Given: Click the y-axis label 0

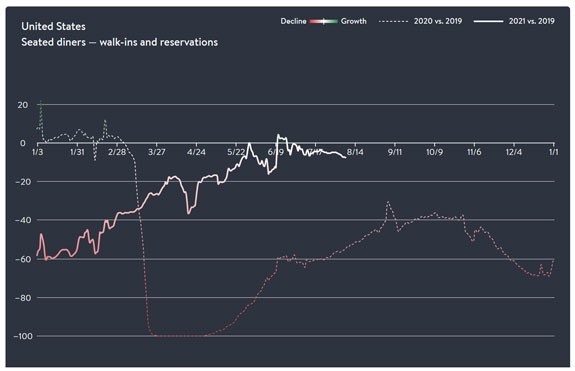Looking at the screenshot, I should pyautogui.click(x=23, y=143).
